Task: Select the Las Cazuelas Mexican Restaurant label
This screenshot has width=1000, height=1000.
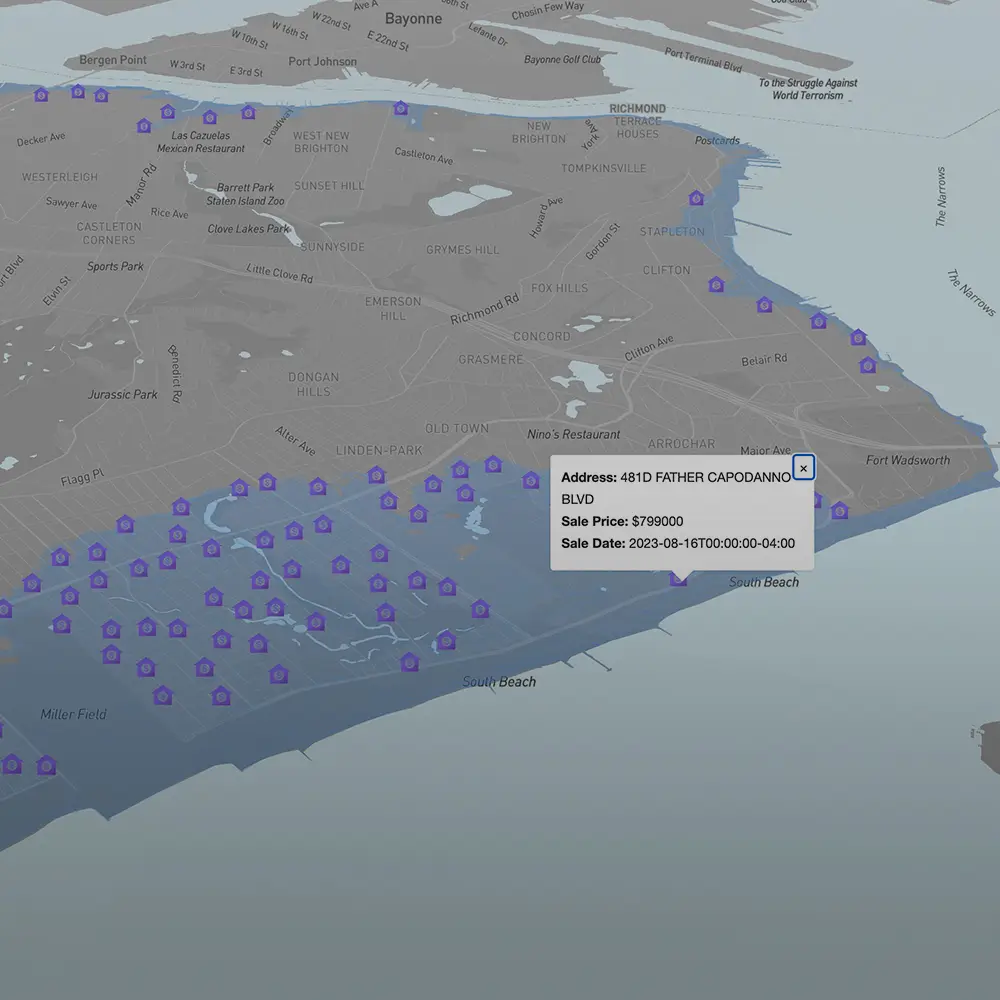Action: click(x=201, y=142)
